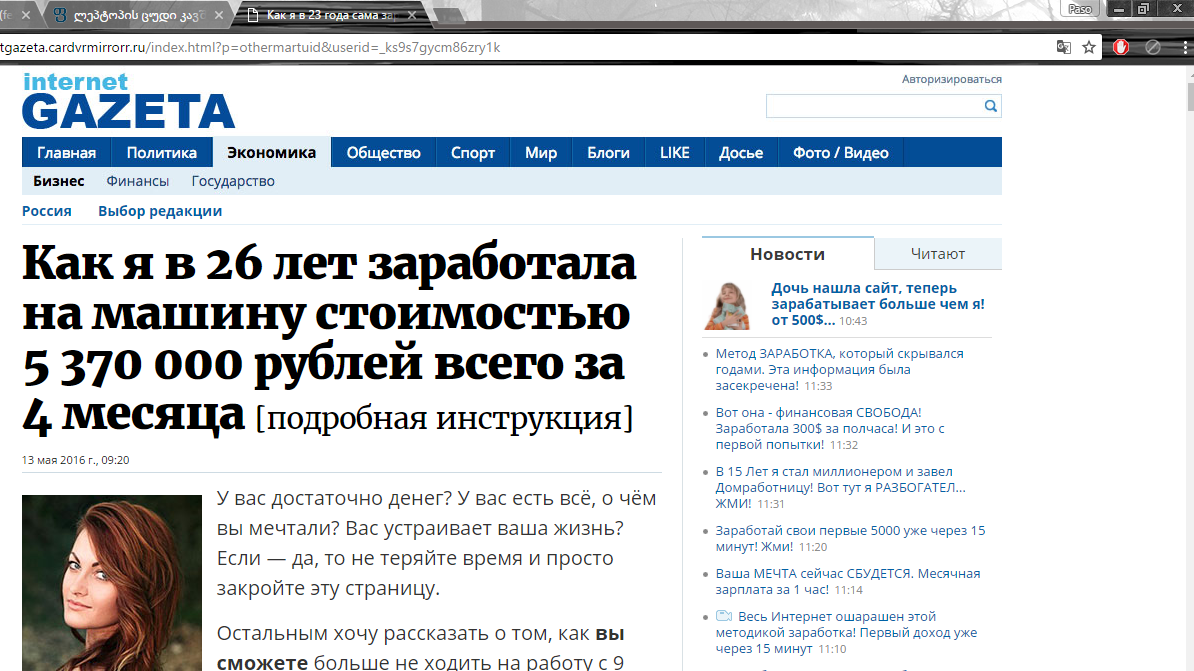The image size is (1194, 671).
Task: Click the grey crossed-circle extension icon
Action: tap(1152, 47)
